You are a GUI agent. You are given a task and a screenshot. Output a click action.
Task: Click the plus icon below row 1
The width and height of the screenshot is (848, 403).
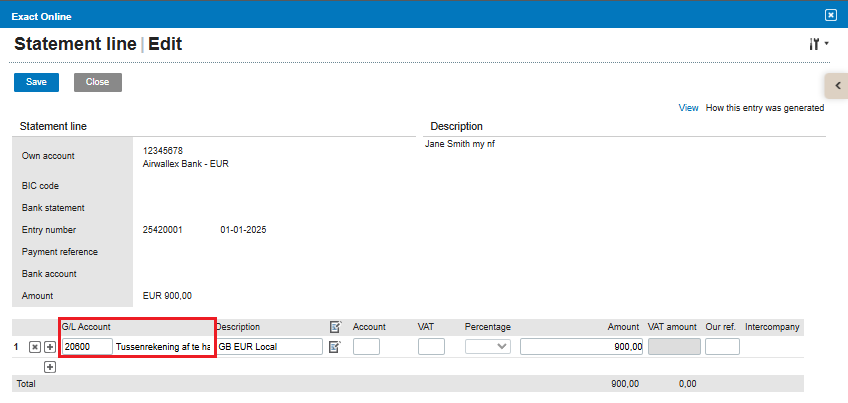point(50,367)
